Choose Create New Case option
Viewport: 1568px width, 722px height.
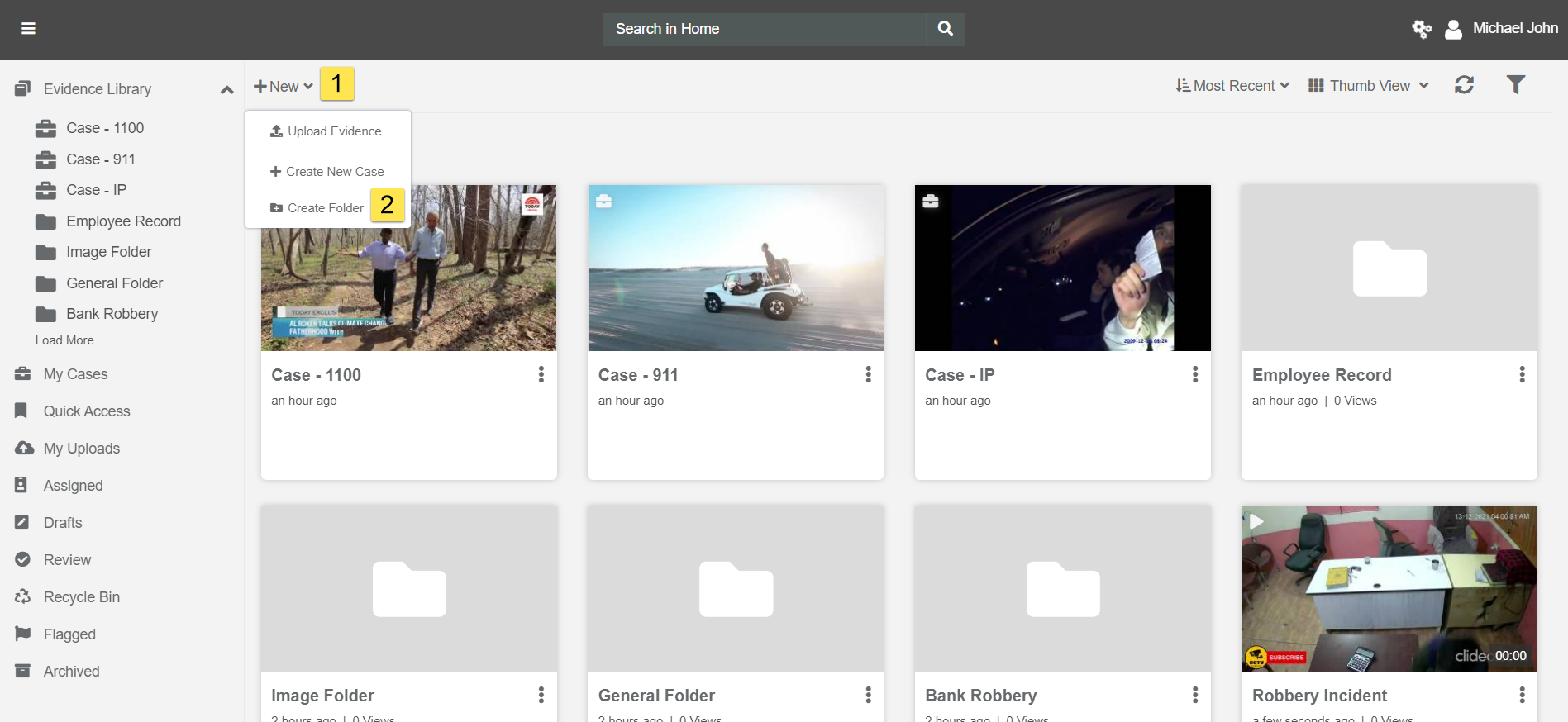[x=327, y=172]
